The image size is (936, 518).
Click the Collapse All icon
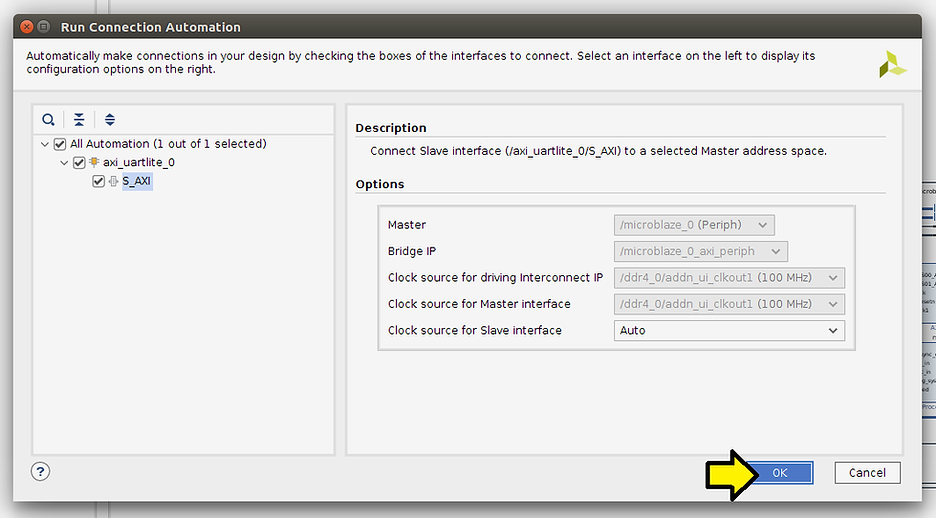pyautogui.click(x=79, y=120)
